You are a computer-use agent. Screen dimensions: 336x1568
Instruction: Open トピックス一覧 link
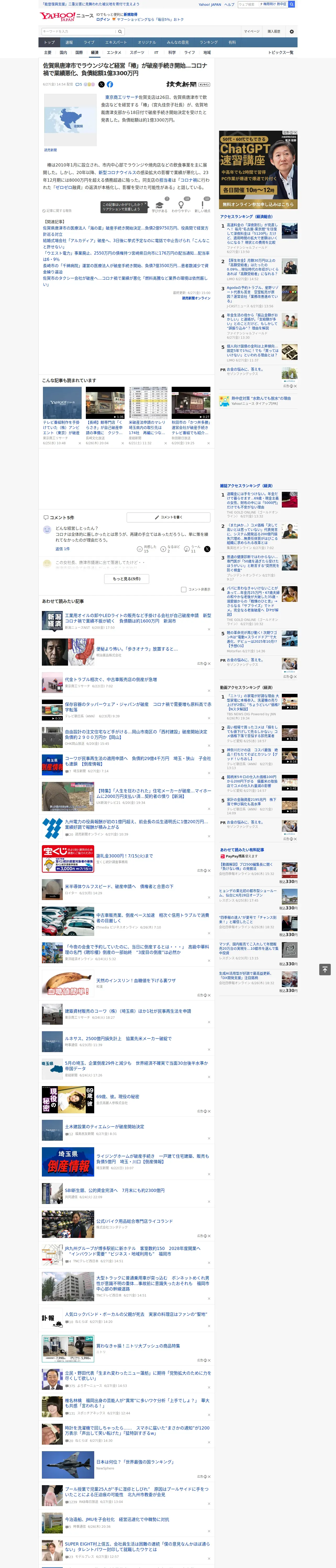281,52
